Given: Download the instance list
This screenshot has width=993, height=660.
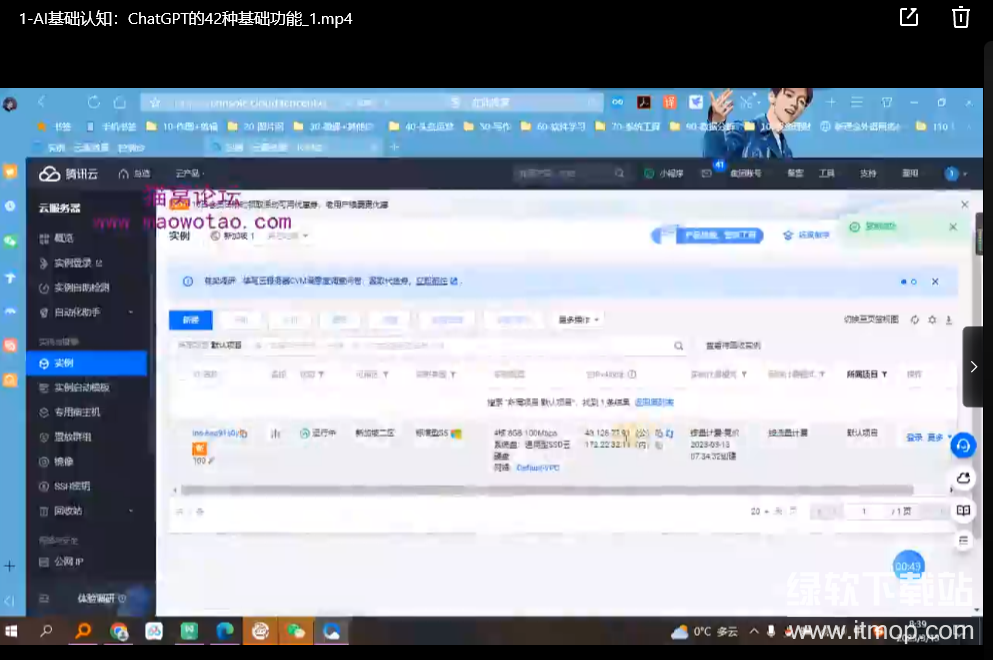Looking at the screenshot, I should 949,320.
